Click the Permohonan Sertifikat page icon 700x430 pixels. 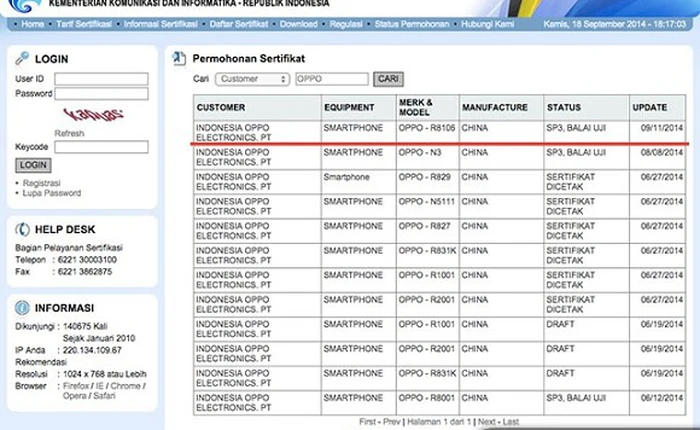[x=179, y=58]
